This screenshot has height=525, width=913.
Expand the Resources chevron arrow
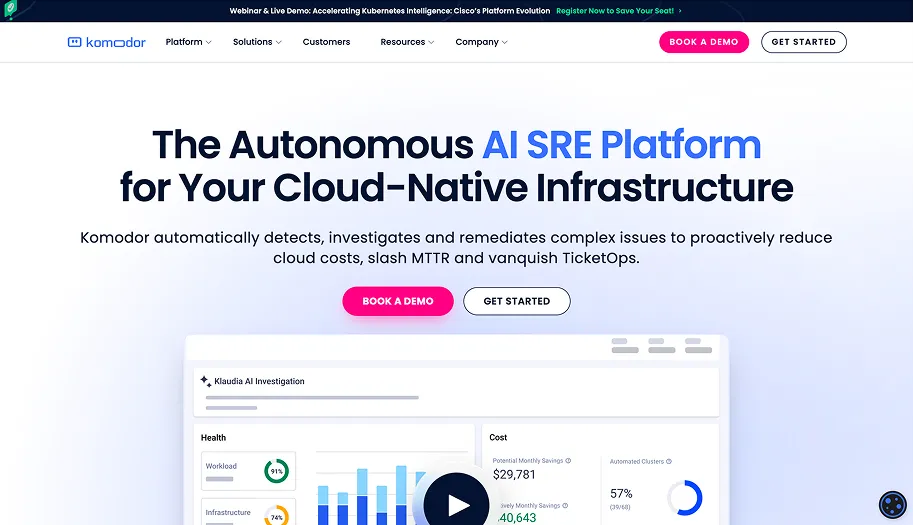[431, 42]
